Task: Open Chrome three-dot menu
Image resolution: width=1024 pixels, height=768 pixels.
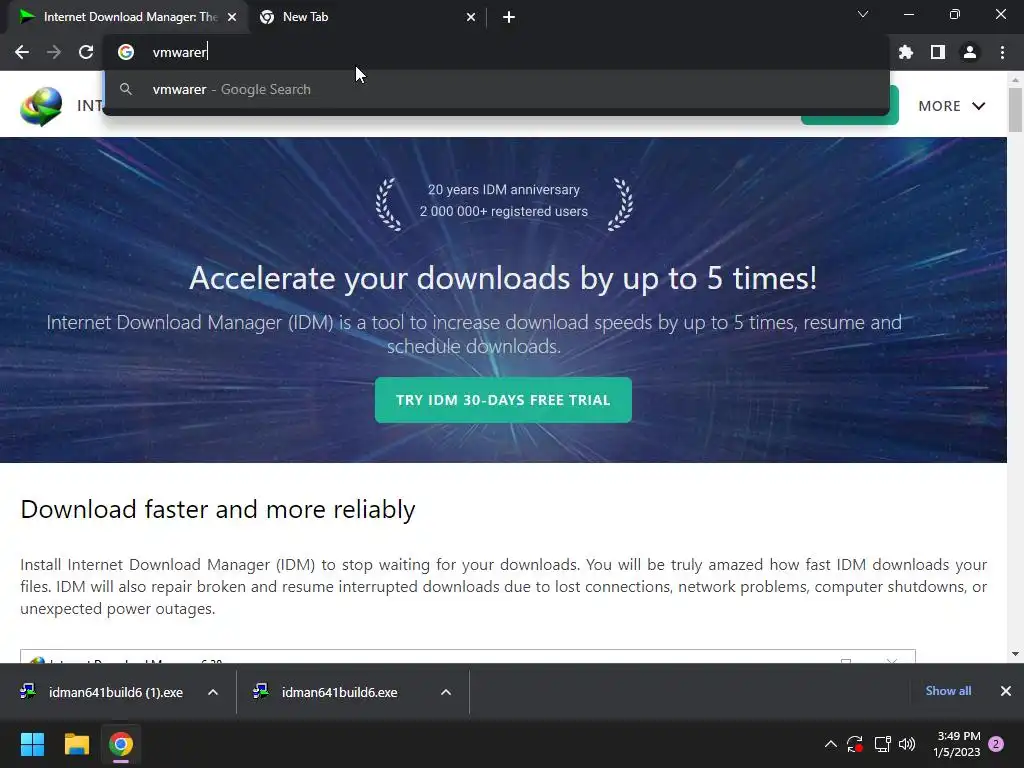Action: pos(1002,52)
